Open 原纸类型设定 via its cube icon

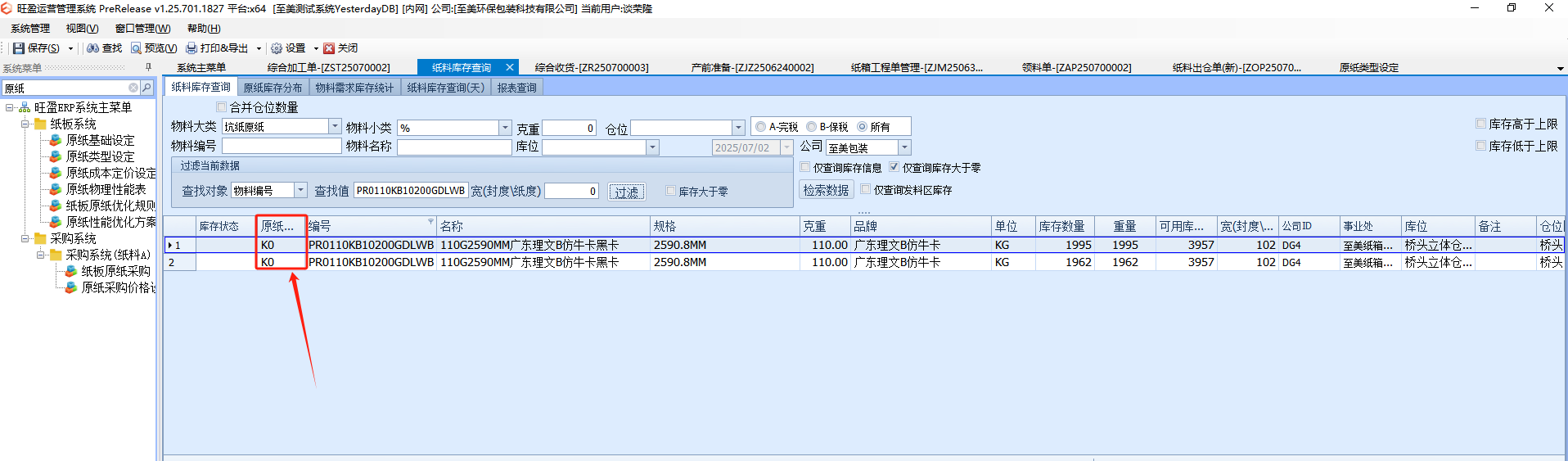pos(56,156)
